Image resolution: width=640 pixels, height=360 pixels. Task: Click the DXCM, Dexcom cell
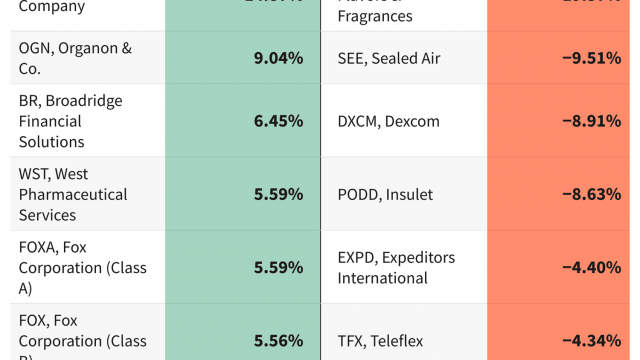(404, 121)
